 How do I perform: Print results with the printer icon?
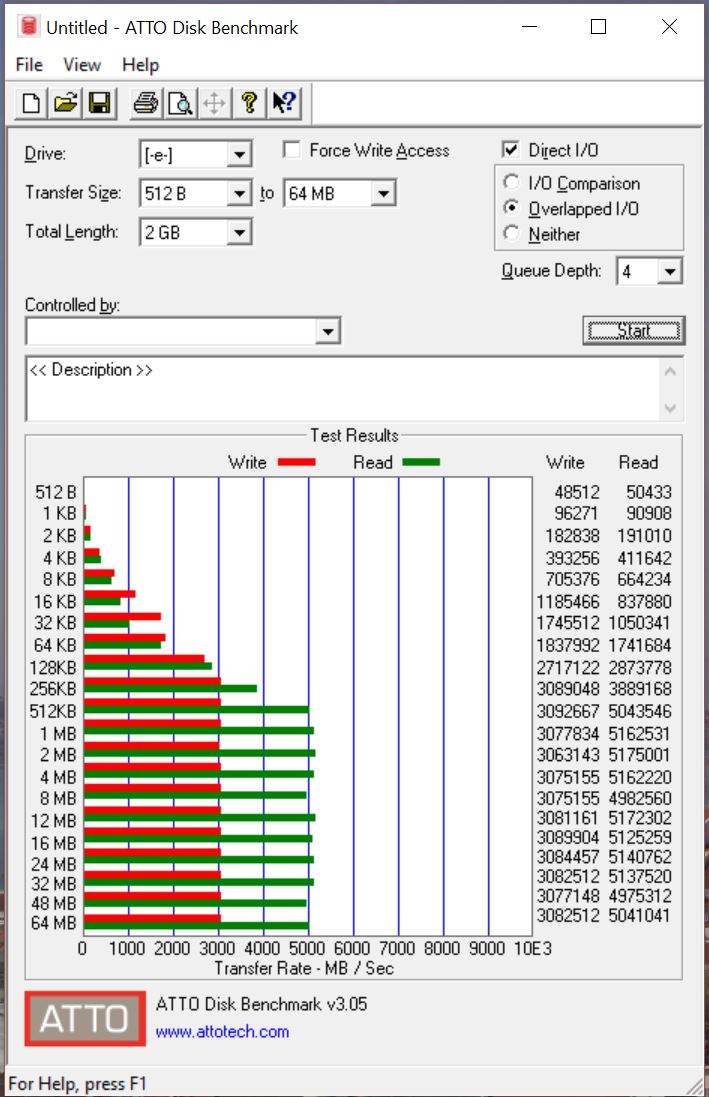(146, 103)
